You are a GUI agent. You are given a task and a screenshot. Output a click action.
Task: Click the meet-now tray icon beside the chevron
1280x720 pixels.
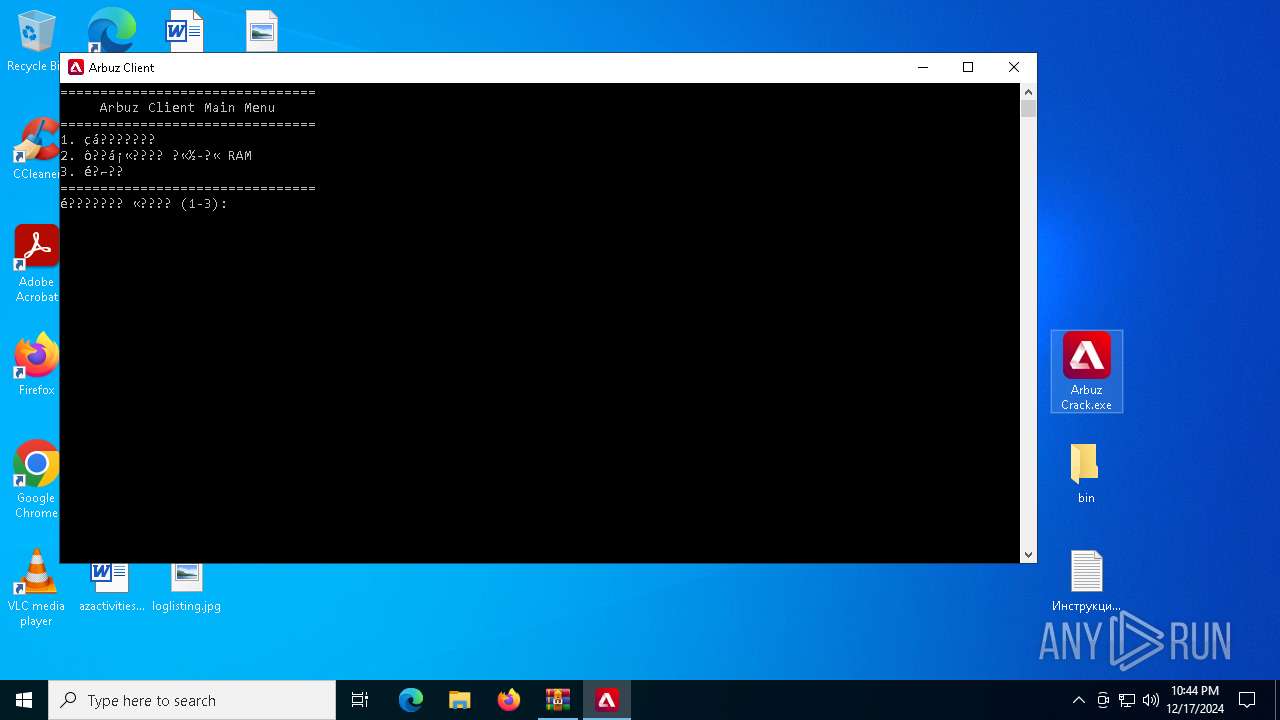coord(1102,700)
